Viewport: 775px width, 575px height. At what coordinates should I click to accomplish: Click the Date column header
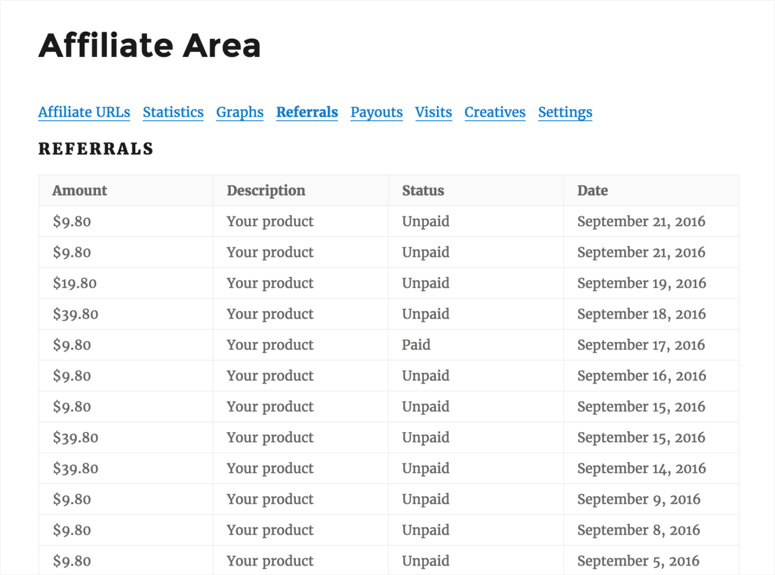(592, 190)
